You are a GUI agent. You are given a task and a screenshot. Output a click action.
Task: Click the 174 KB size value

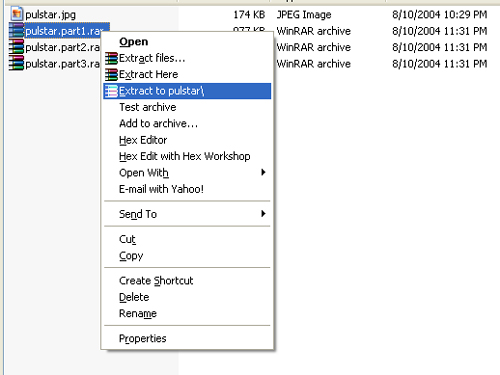(x=249, y=14)
